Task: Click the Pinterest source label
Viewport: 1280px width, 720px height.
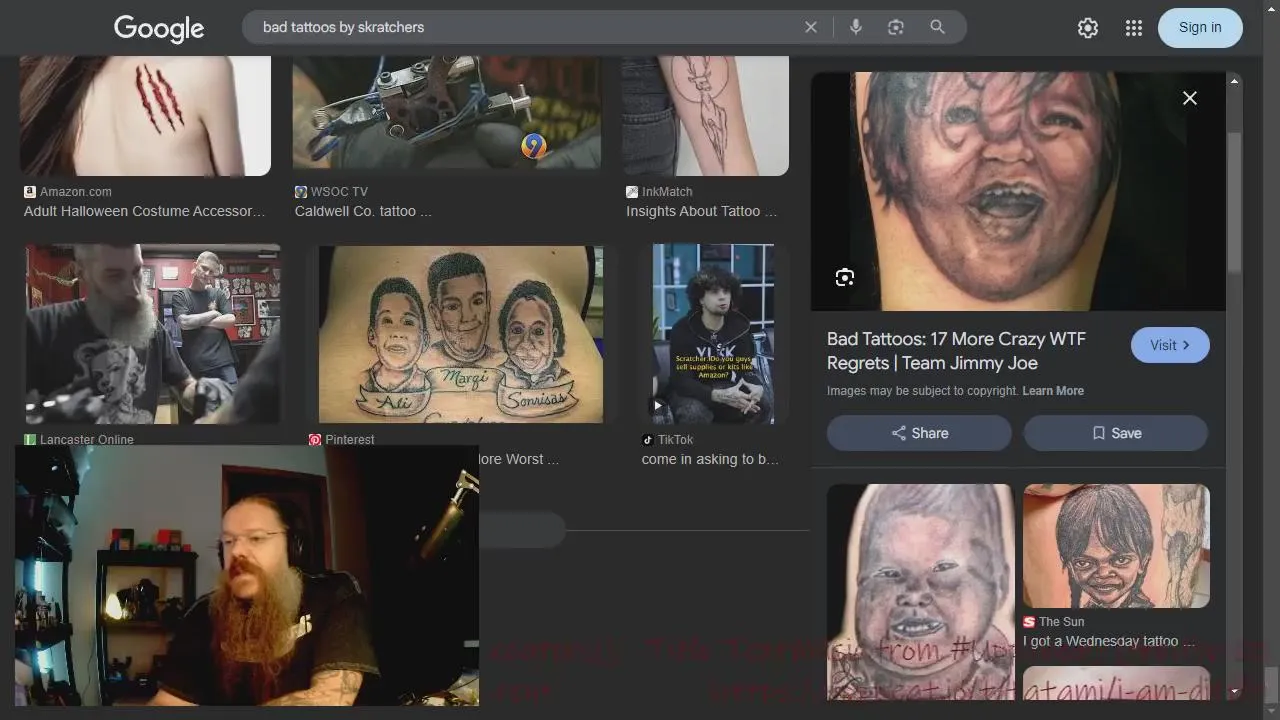Action: [x=342, y=440]
